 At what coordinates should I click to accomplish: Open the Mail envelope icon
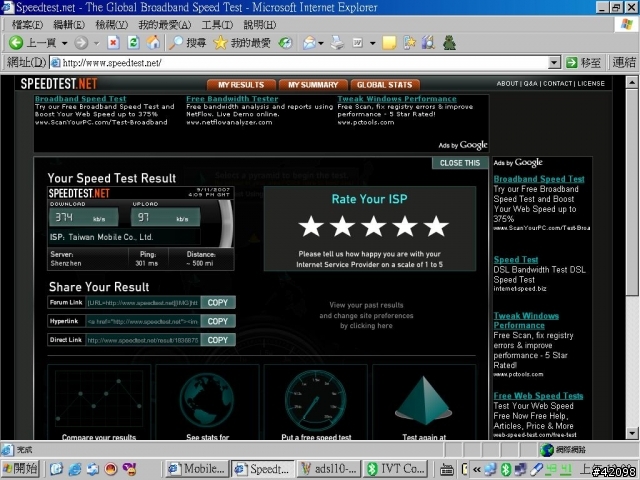[310, 42]
